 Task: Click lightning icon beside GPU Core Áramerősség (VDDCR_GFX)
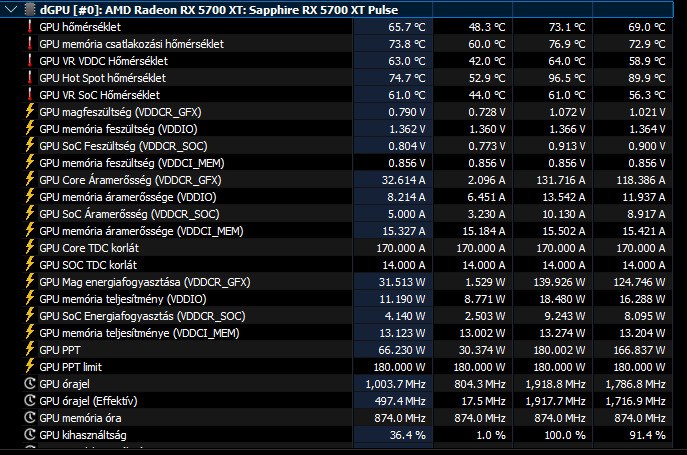[30, 180]
